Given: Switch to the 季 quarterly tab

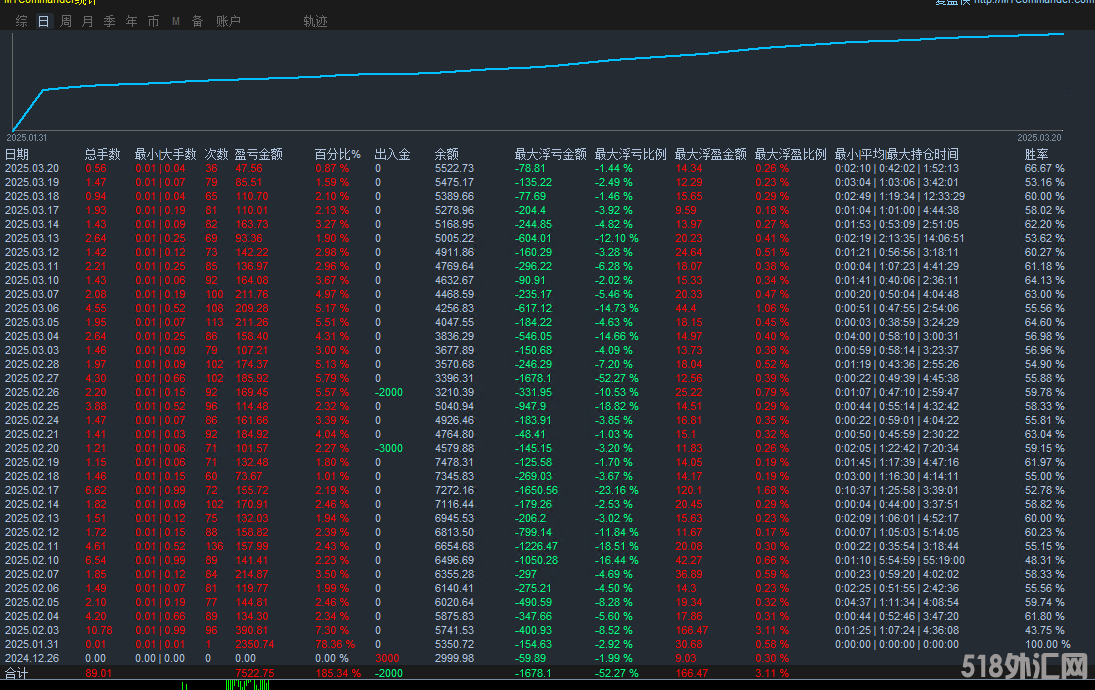Looking at the screenshot, I should click(x=110, y=21).
